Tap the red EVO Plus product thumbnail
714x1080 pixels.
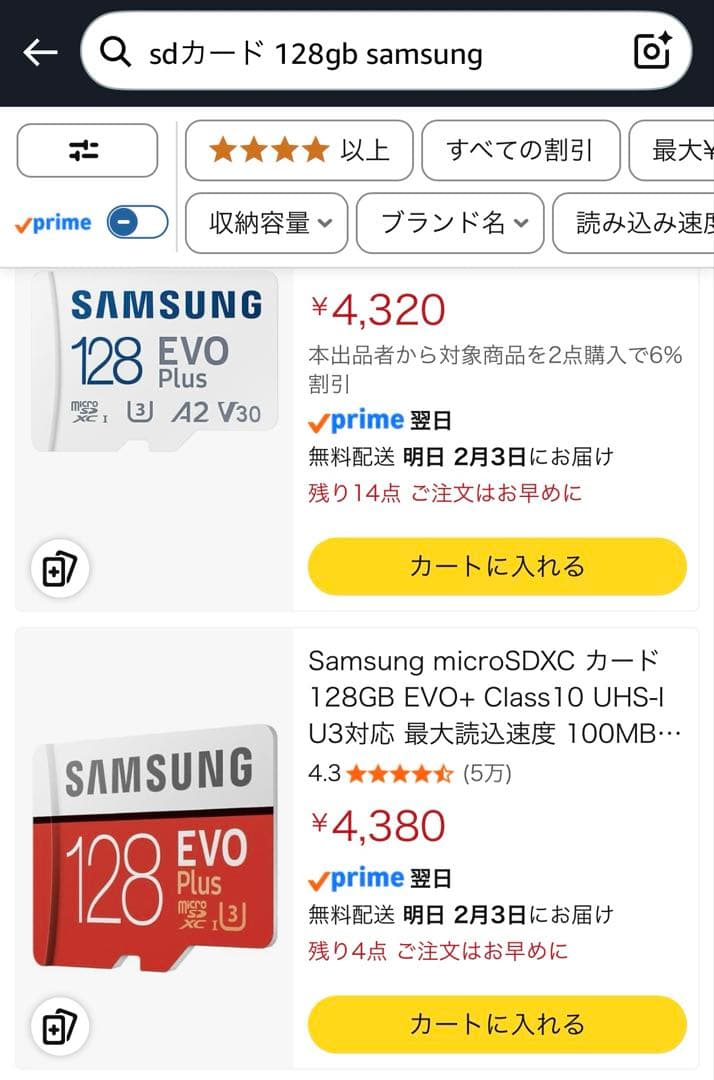[150, 855]
